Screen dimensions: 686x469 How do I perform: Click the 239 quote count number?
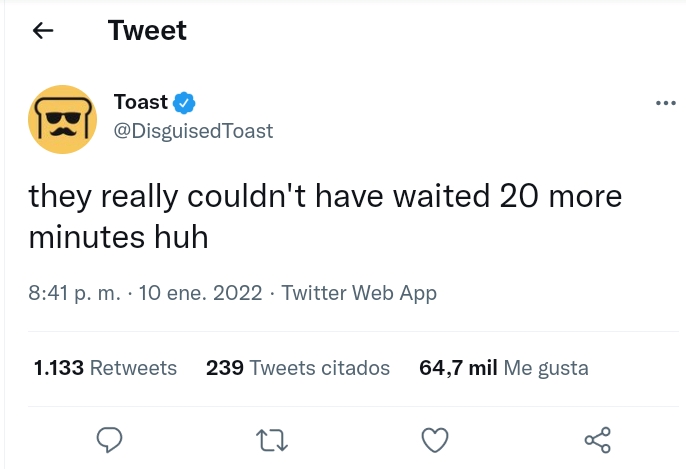pos(225,368)
